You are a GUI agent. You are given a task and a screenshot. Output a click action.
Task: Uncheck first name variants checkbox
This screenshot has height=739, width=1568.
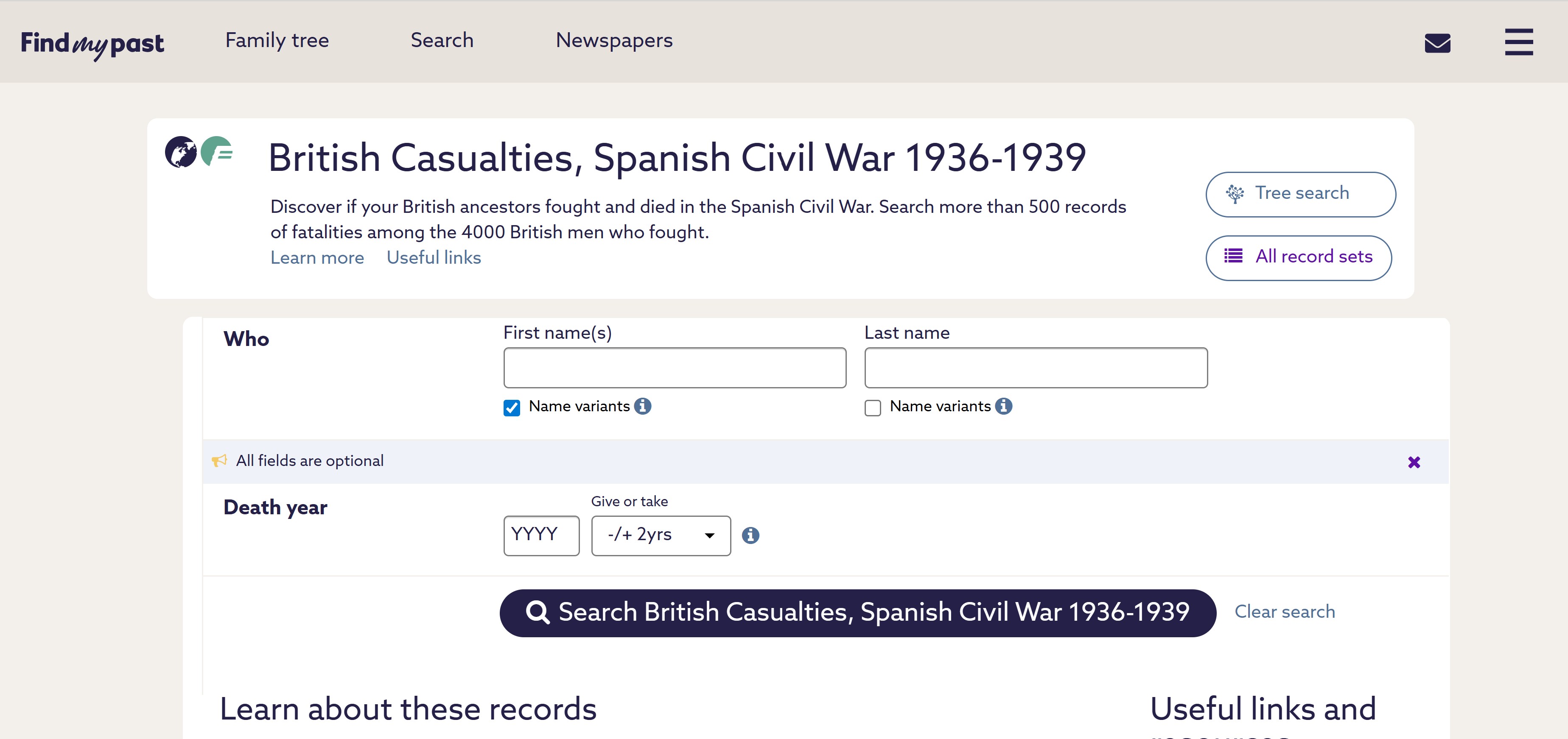512,407
